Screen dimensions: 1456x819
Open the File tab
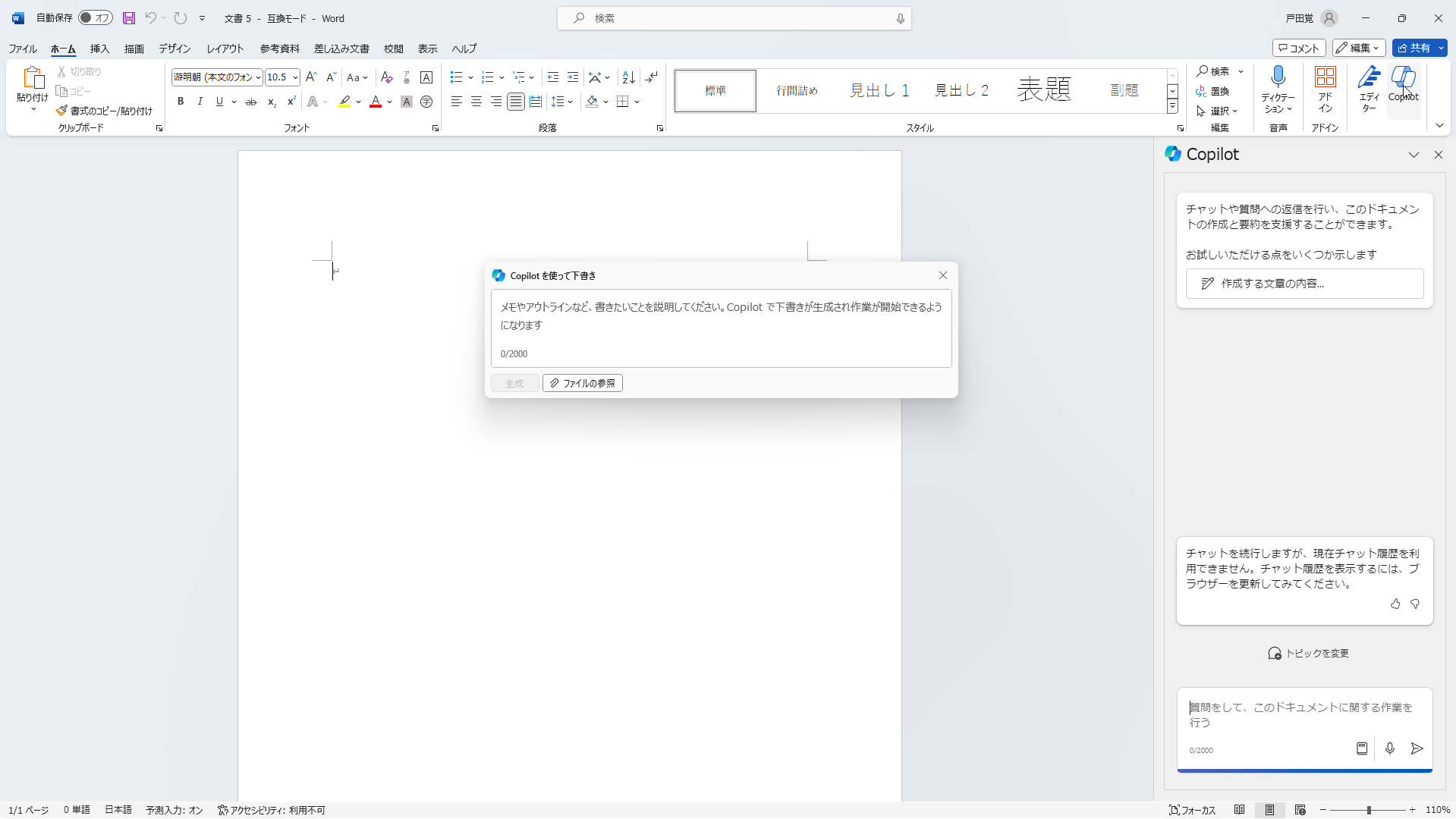point(23,49)
